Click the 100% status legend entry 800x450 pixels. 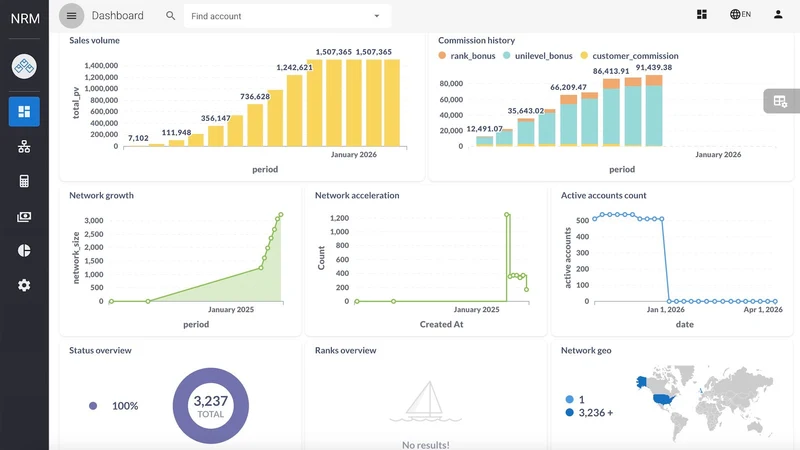125,406
